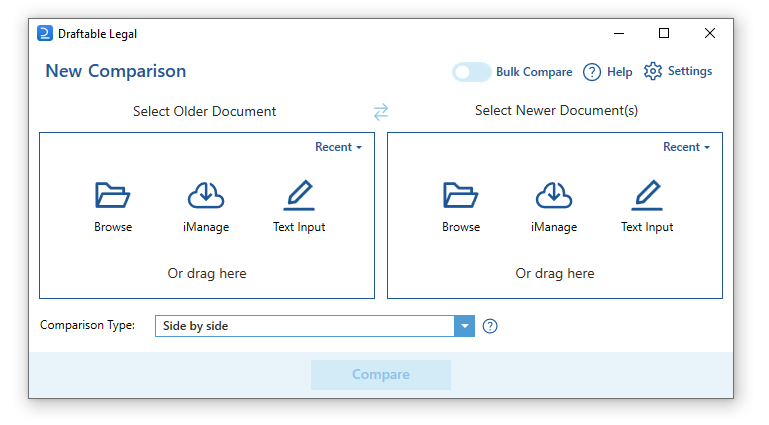The height and width of the screenshot is (425, 769).
Task: Expand Recent list for older document
Action: (x=338, y=147)
